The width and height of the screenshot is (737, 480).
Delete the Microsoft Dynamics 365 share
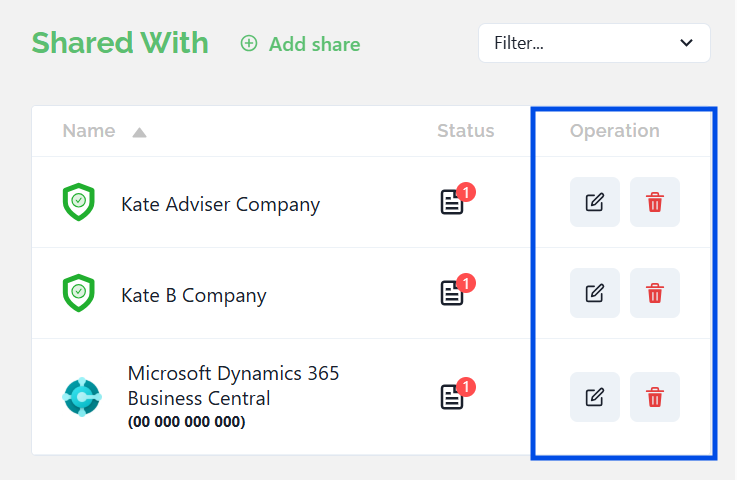pos(655,397)
